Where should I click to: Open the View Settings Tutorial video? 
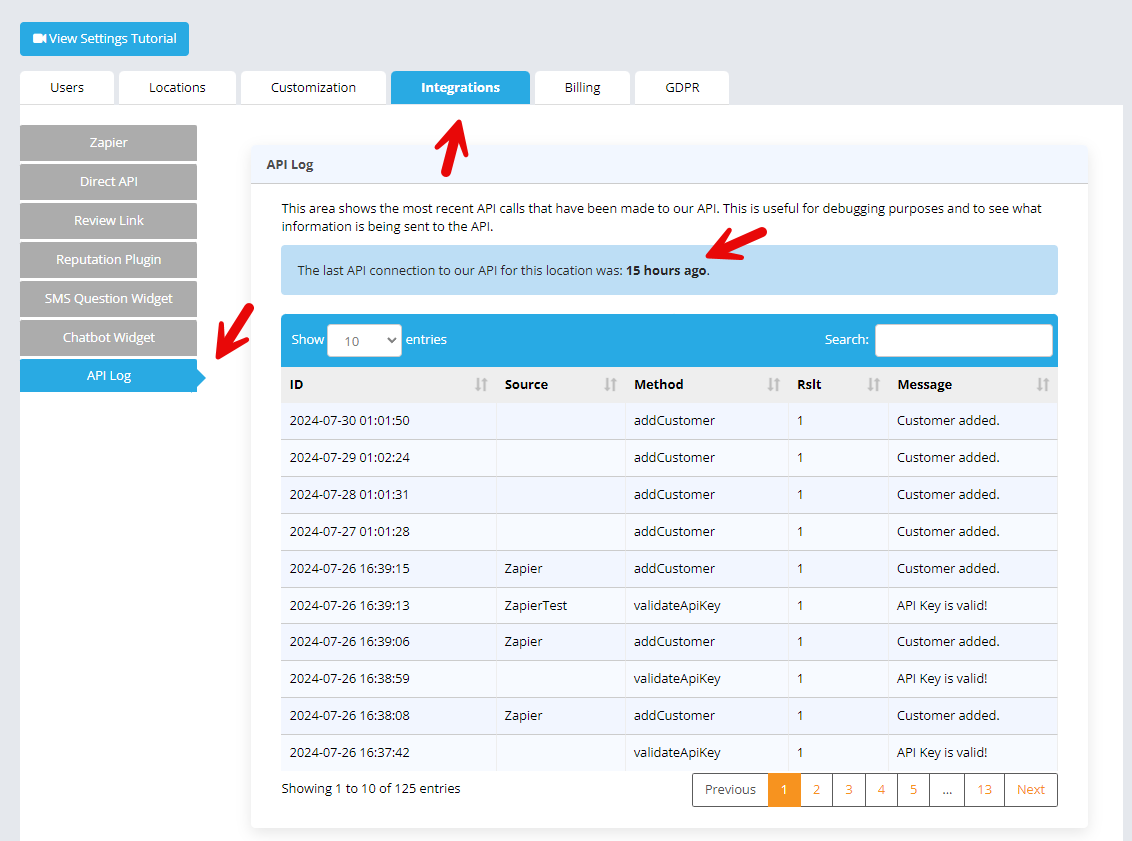[104, 39]
